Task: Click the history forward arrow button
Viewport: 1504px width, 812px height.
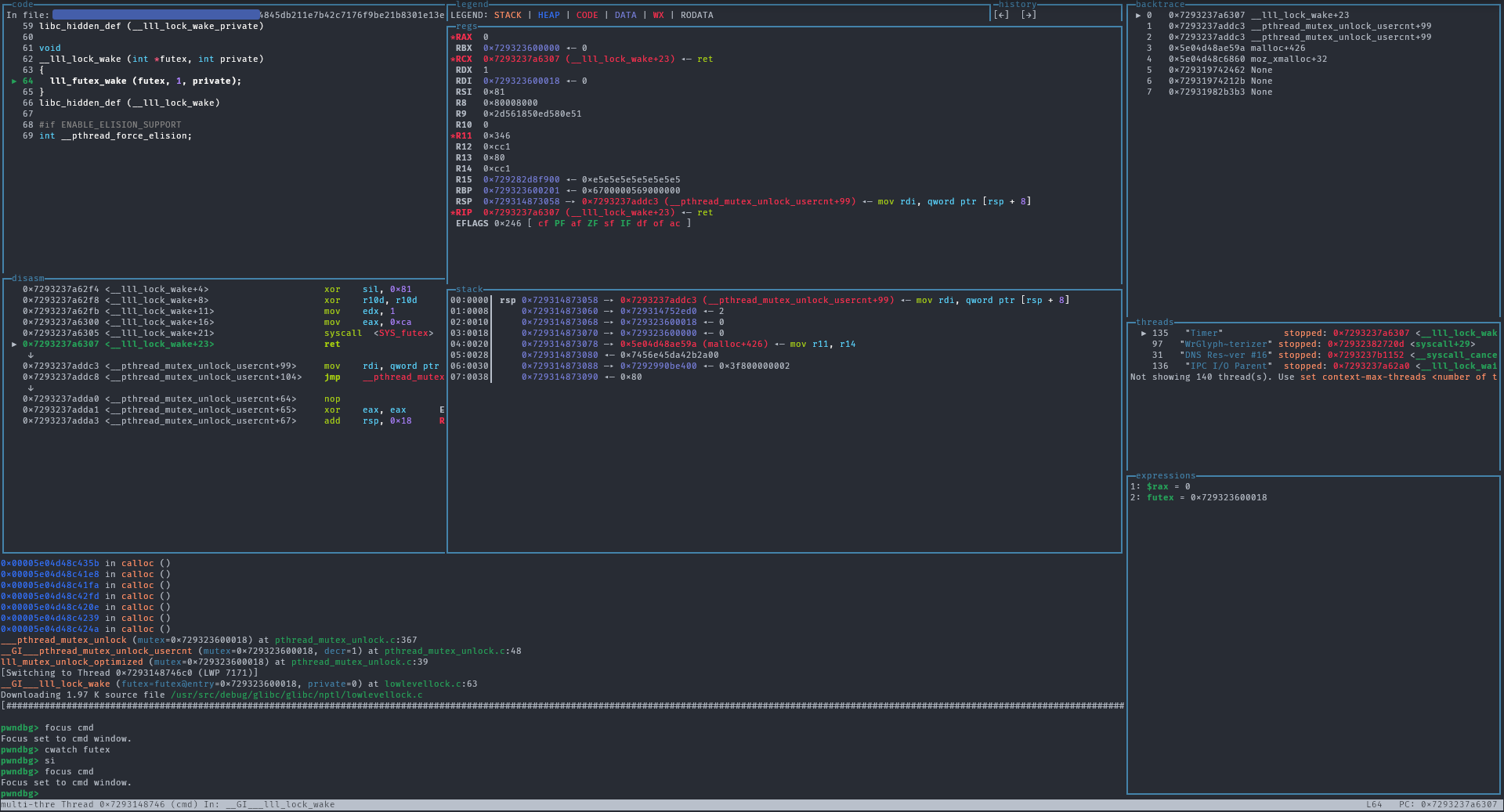Action: tap(1029, 15)
